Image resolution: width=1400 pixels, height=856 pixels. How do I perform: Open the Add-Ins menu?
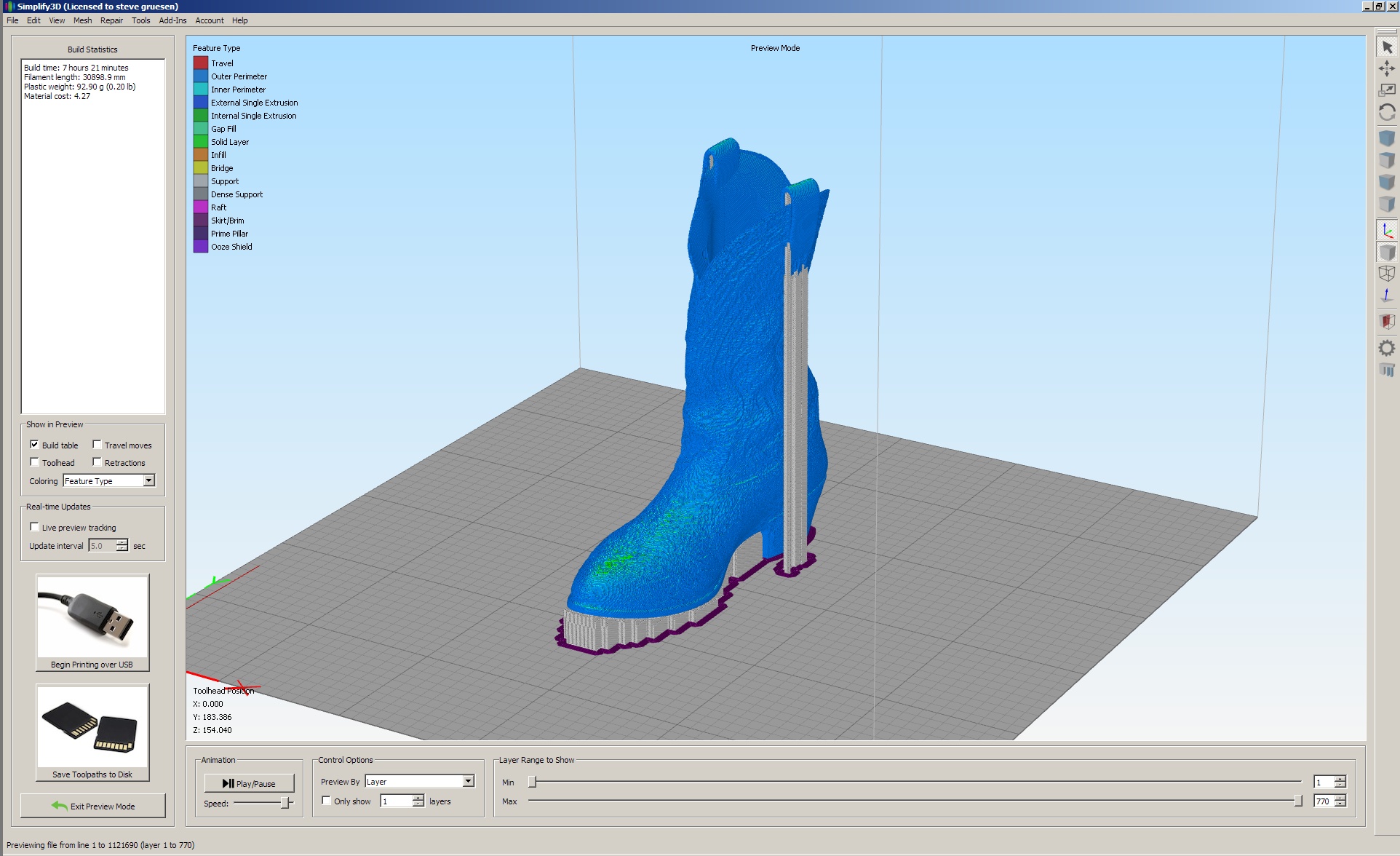coord(172,20)
